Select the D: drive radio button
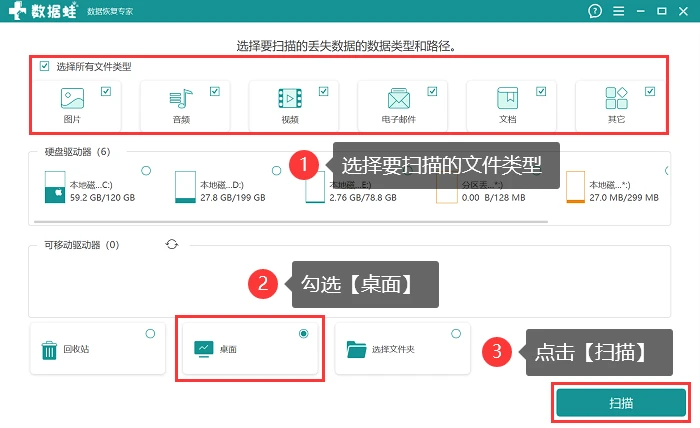Screen dimensions: 700x428 coord(276,170)
